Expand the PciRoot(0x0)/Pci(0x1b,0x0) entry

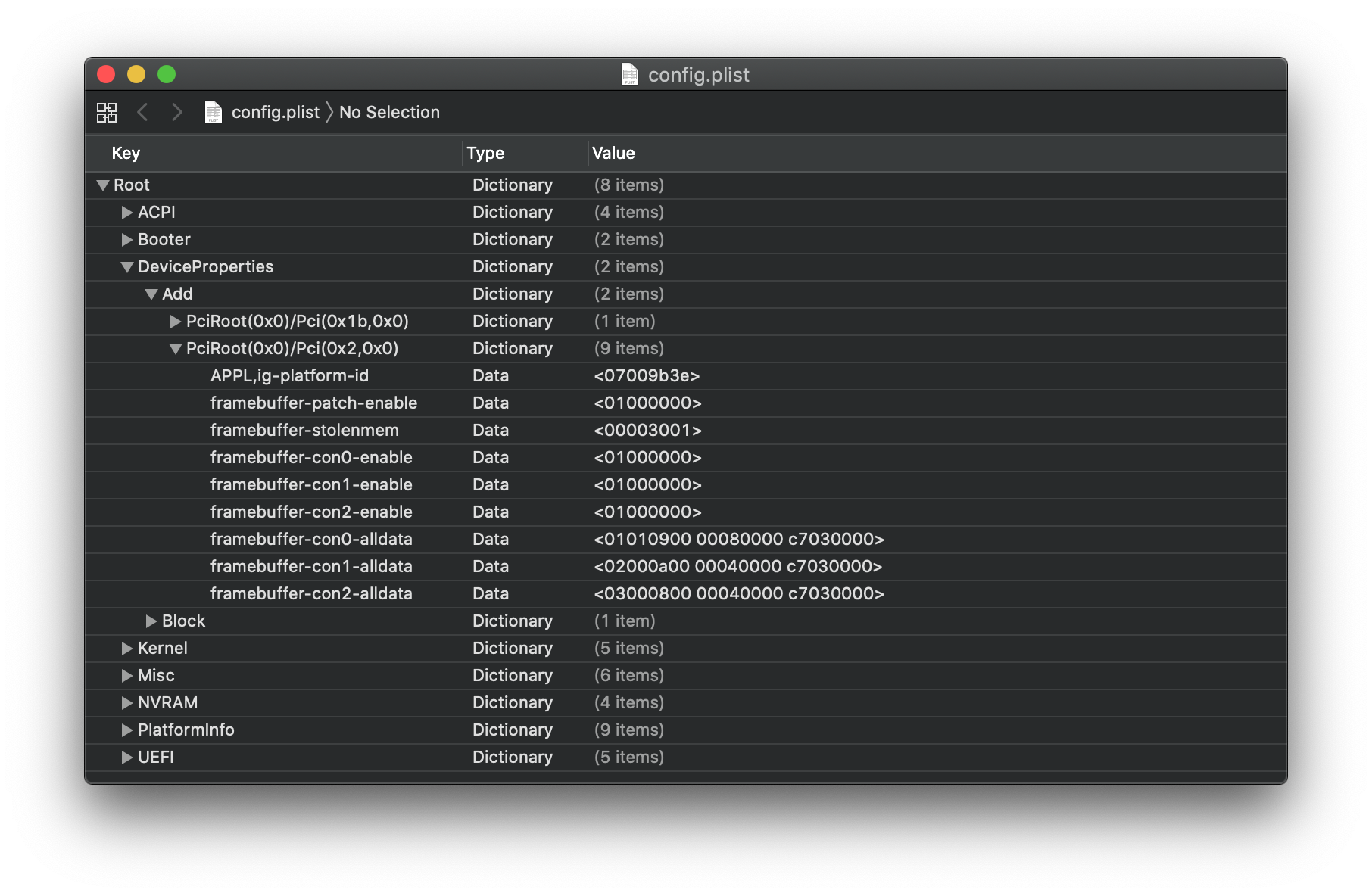(x=176, y=322)
